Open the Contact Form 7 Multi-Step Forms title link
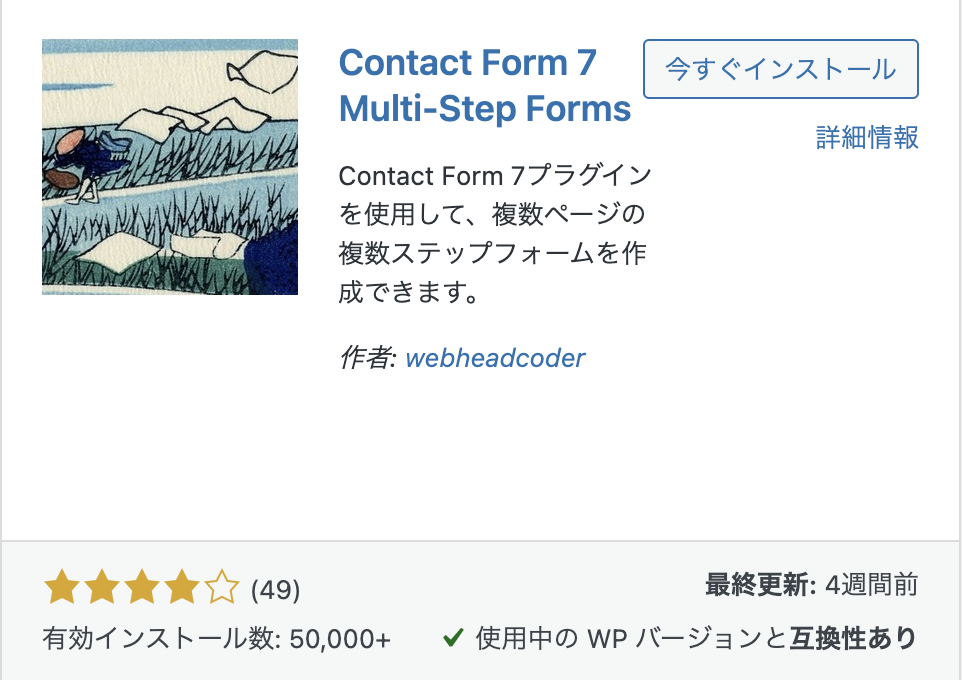This screenshot has height=680, width=962. click(x=485, y=85)
